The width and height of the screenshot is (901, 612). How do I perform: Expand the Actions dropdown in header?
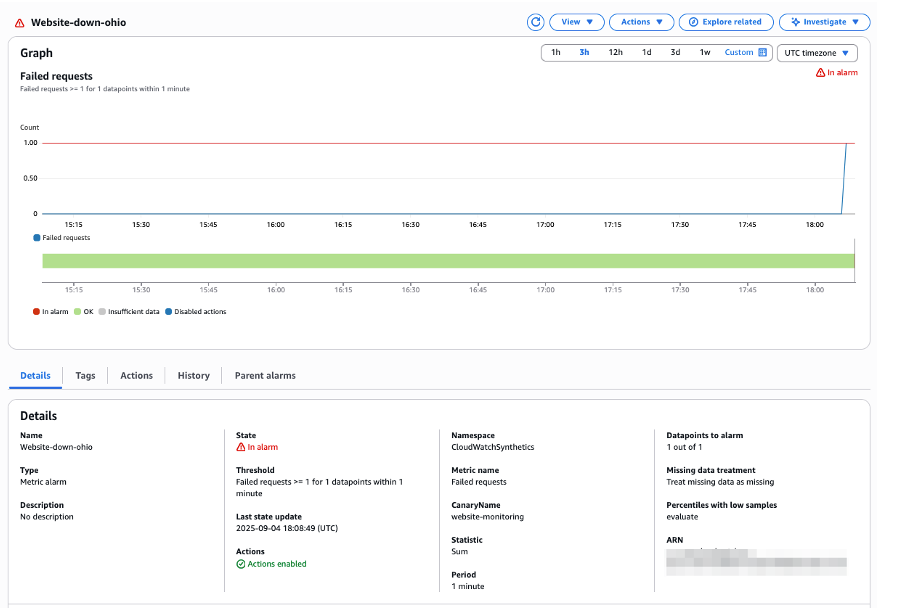(640, 21)
